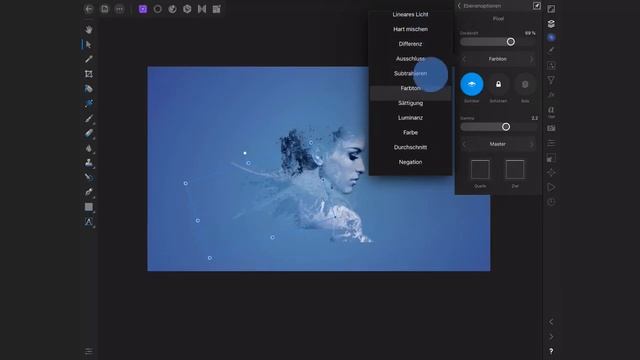Screen dimensions: 640x360
Task: Open the Tone Mapping persona icon
Action: (202, 9)
